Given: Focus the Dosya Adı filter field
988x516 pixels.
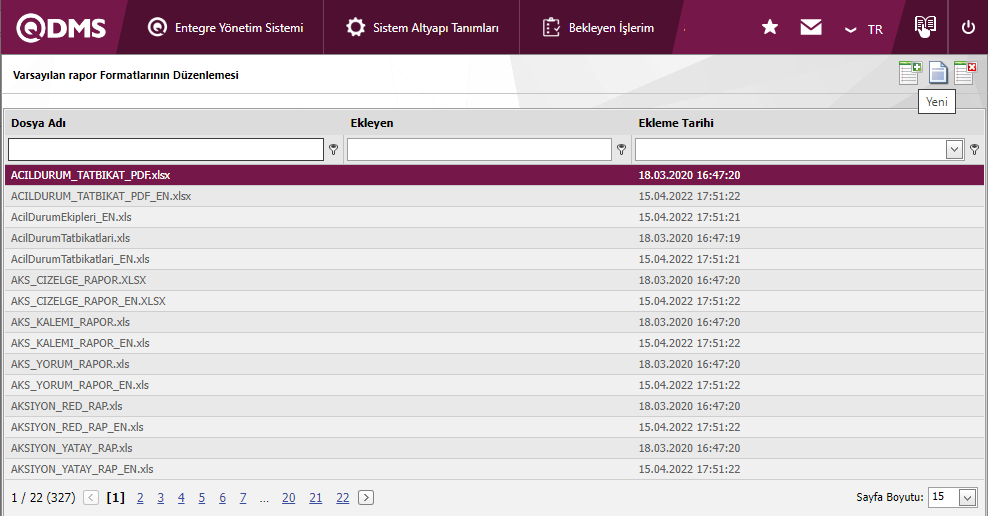Looking at the screenshot, I should (x=166, y=149).
